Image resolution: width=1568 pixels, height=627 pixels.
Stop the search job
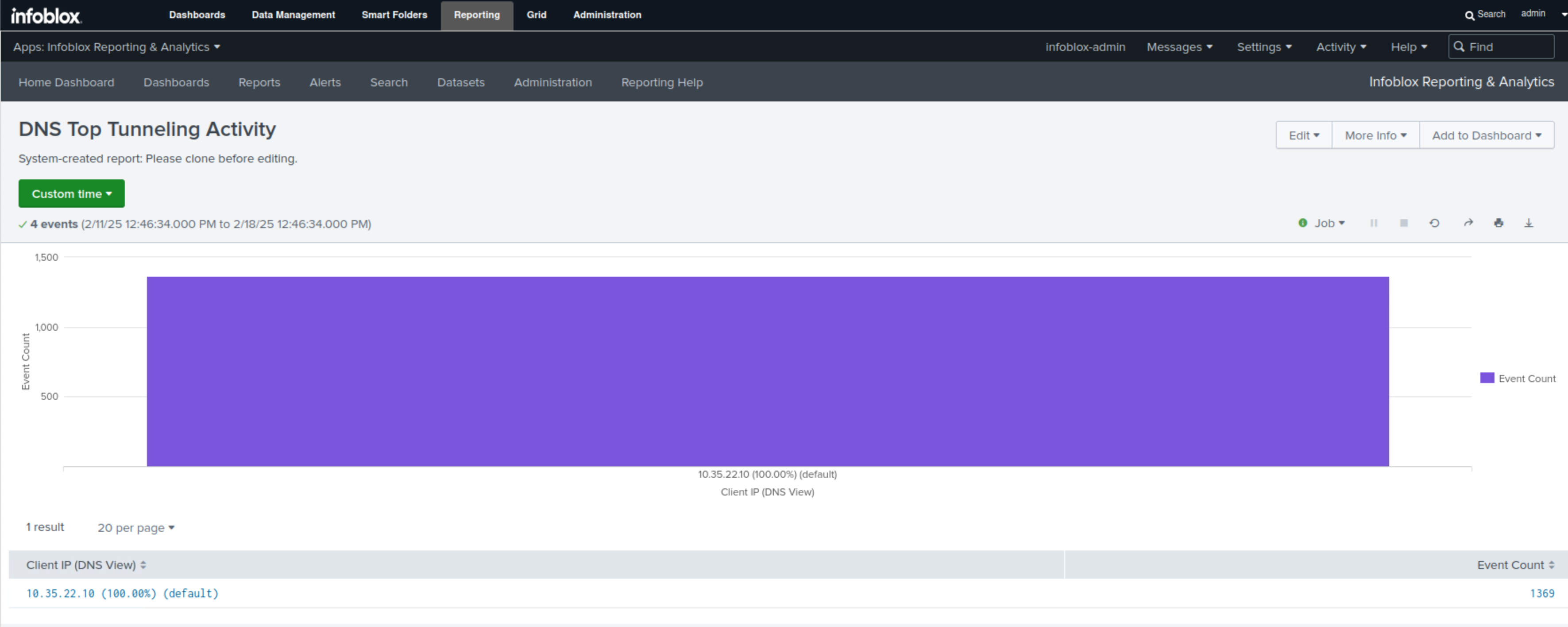click(1404, 224)
